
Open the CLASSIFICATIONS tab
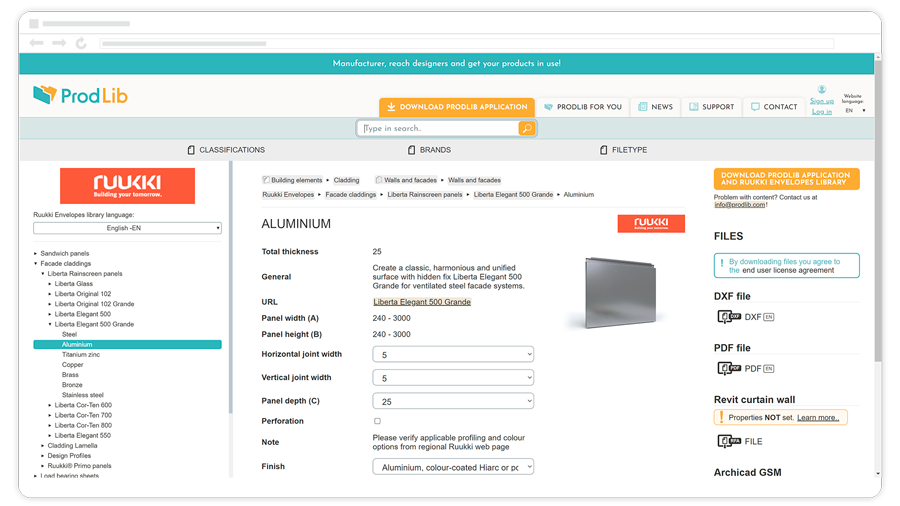tap(226, 150)
